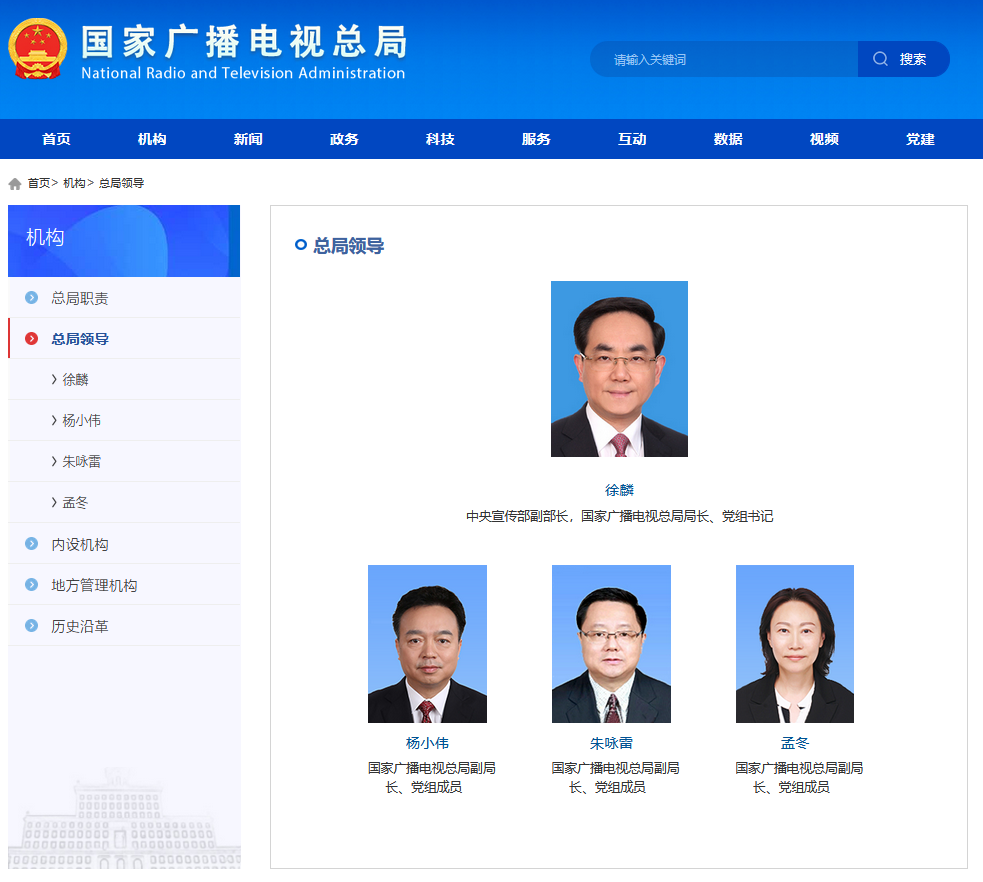Open the 杨小伟 name link under photo
The image size is (983, 882).
(427, 743)
